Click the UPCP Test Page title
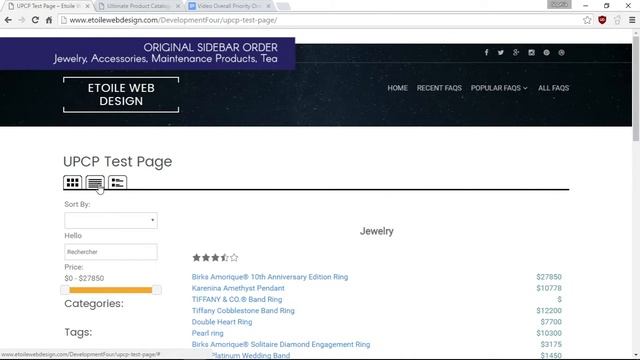 [118, 162]
